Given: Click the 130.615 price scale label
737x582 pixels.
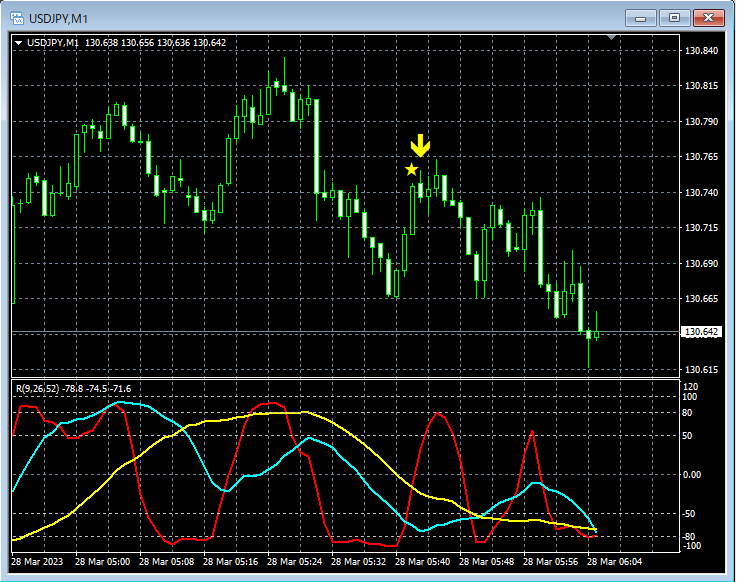Looking at the screenshot, I should (x=701, y=370).
